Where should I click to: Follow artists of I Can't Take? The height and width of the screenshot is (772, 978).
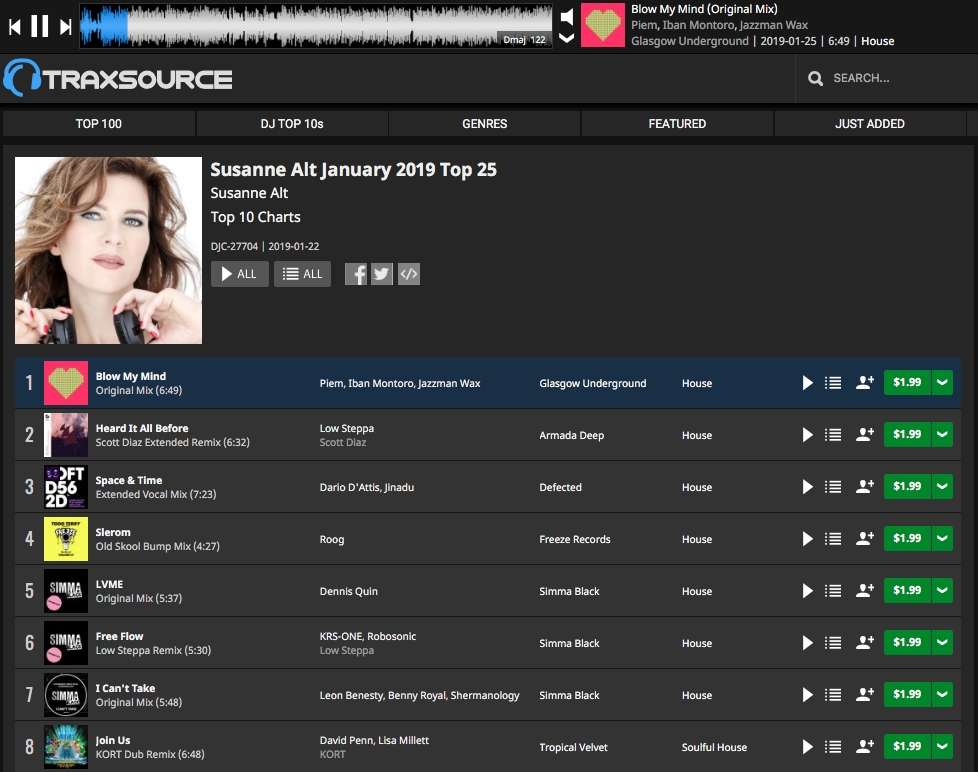pos(864,694)
